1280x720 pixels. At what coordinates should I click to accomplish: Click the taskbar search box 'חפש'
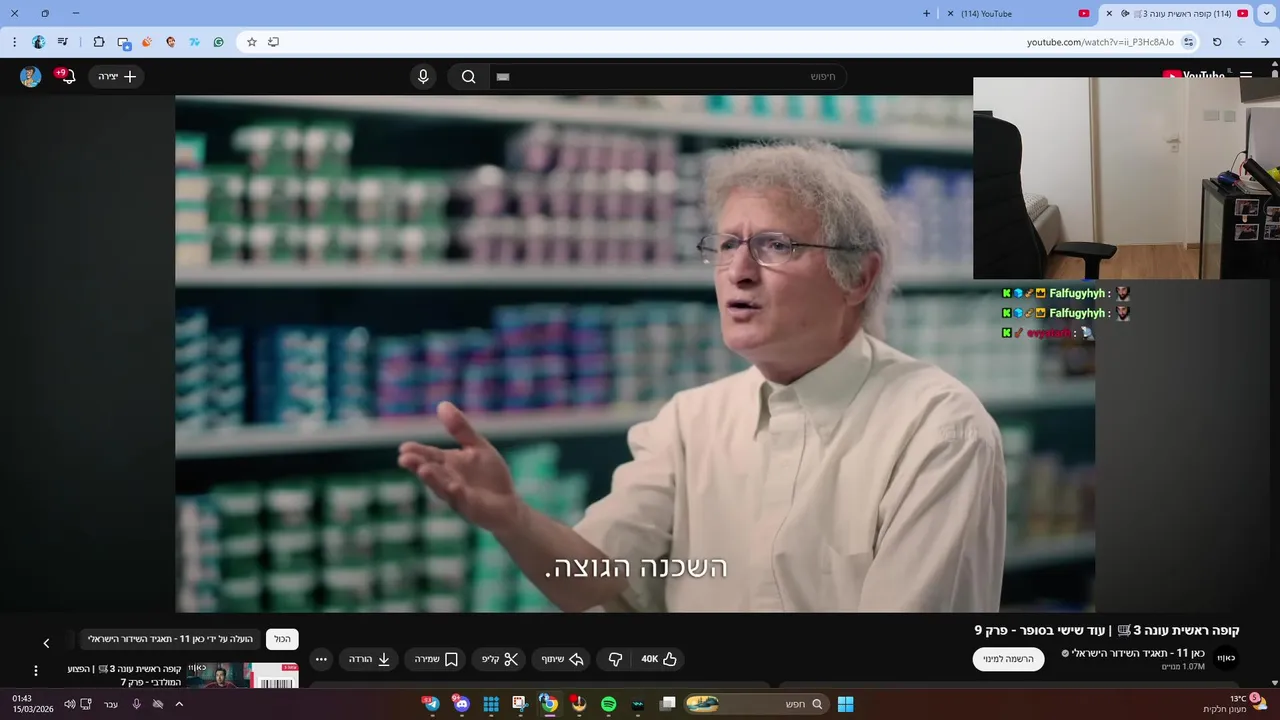tap(755, 704)
